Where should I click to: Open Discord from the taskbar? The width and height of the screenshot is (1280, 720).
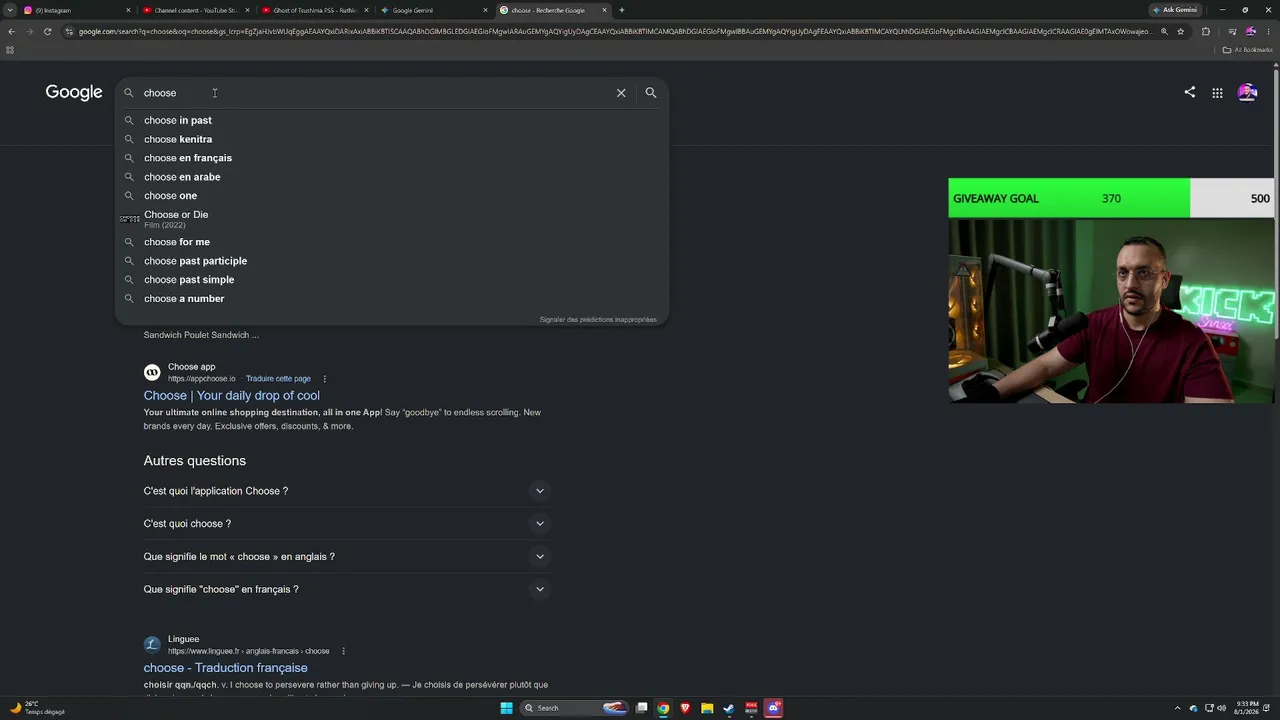(x=773, y=708)
